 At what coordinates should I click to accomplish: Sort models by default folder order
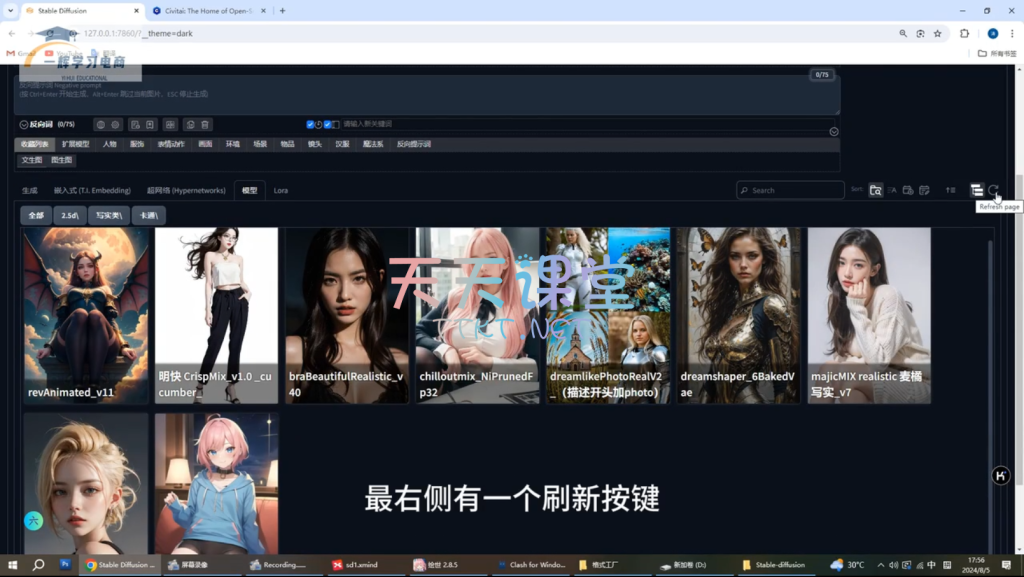[x=876, y=190]
